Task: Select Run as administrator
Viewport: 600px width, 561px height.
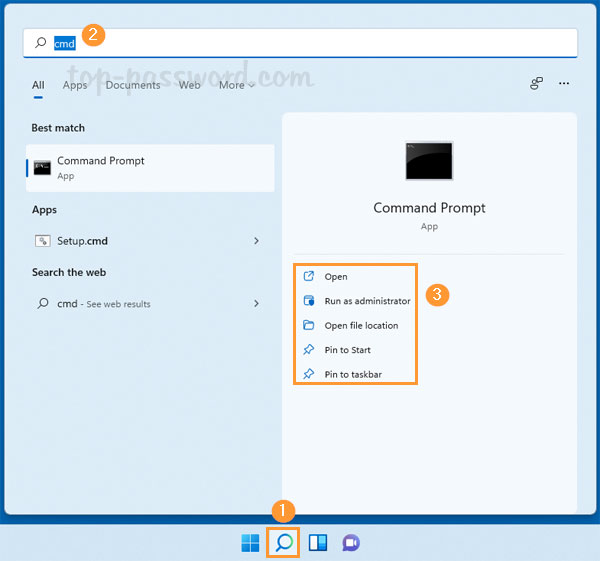Action: click(x=367, y=301)
